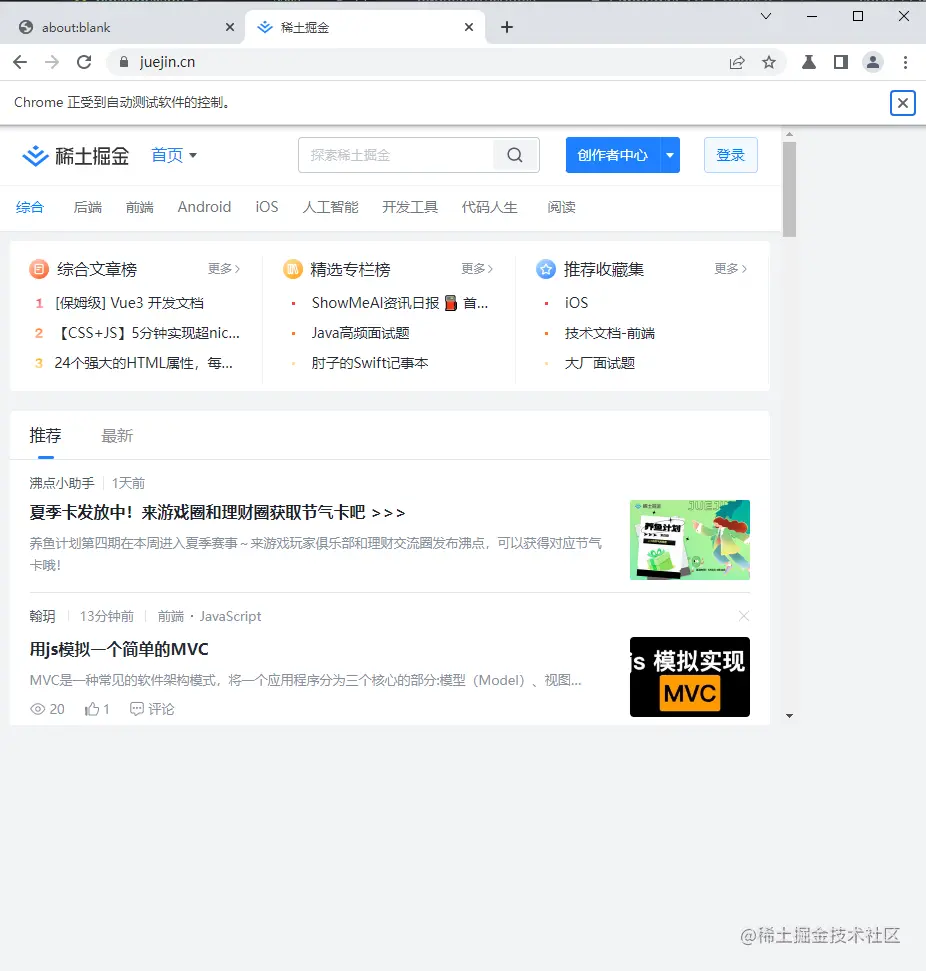Switch to the 最新 feed tab
The image size is (926, 971).
[x=117, y=436]
